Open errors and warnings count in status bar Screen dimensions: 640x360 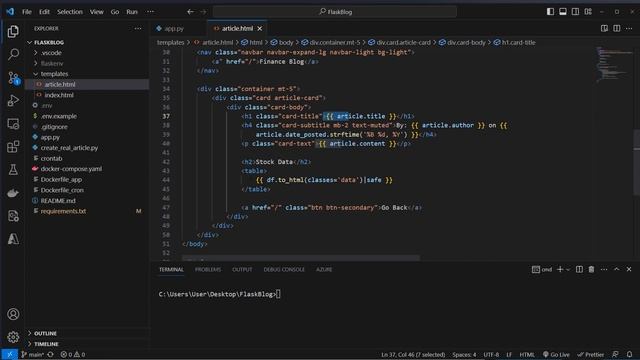(73, 354)
